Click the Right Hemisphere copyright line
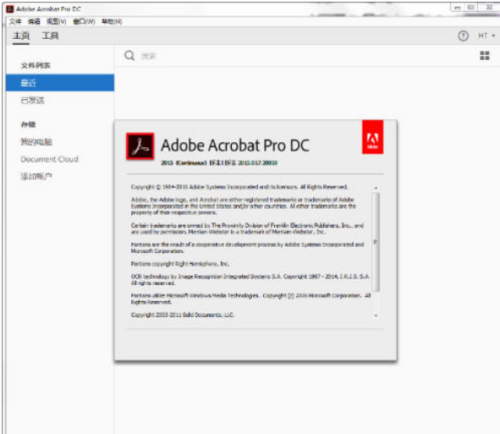 point(180,264)
